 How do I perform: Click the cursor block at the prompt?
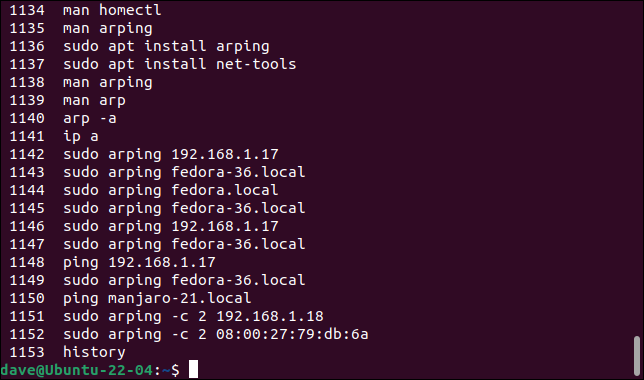193,369
